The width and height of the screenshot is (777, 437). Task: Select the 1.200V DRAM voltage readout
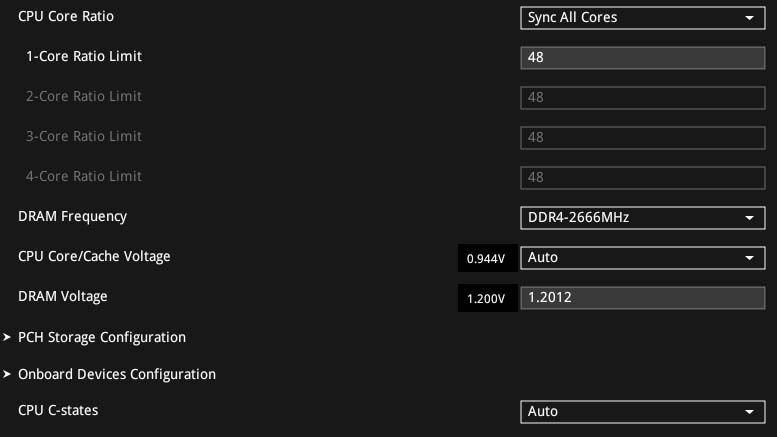tap(487, 299)
